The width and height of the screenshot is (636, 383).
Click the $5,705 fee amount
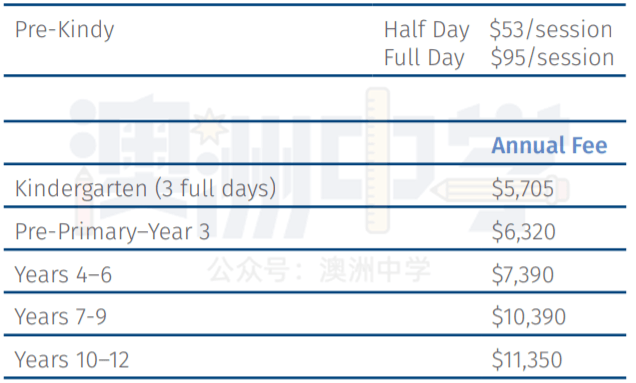tap(522, 189)
